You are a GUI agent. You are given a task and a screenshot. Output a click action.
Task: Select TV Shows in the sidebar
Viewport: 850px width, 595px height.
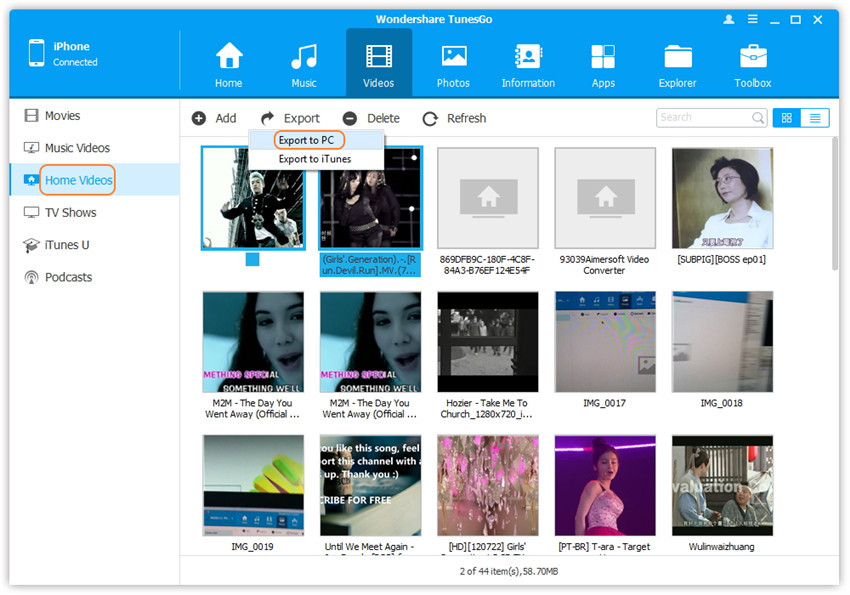[x=70, y=212]
